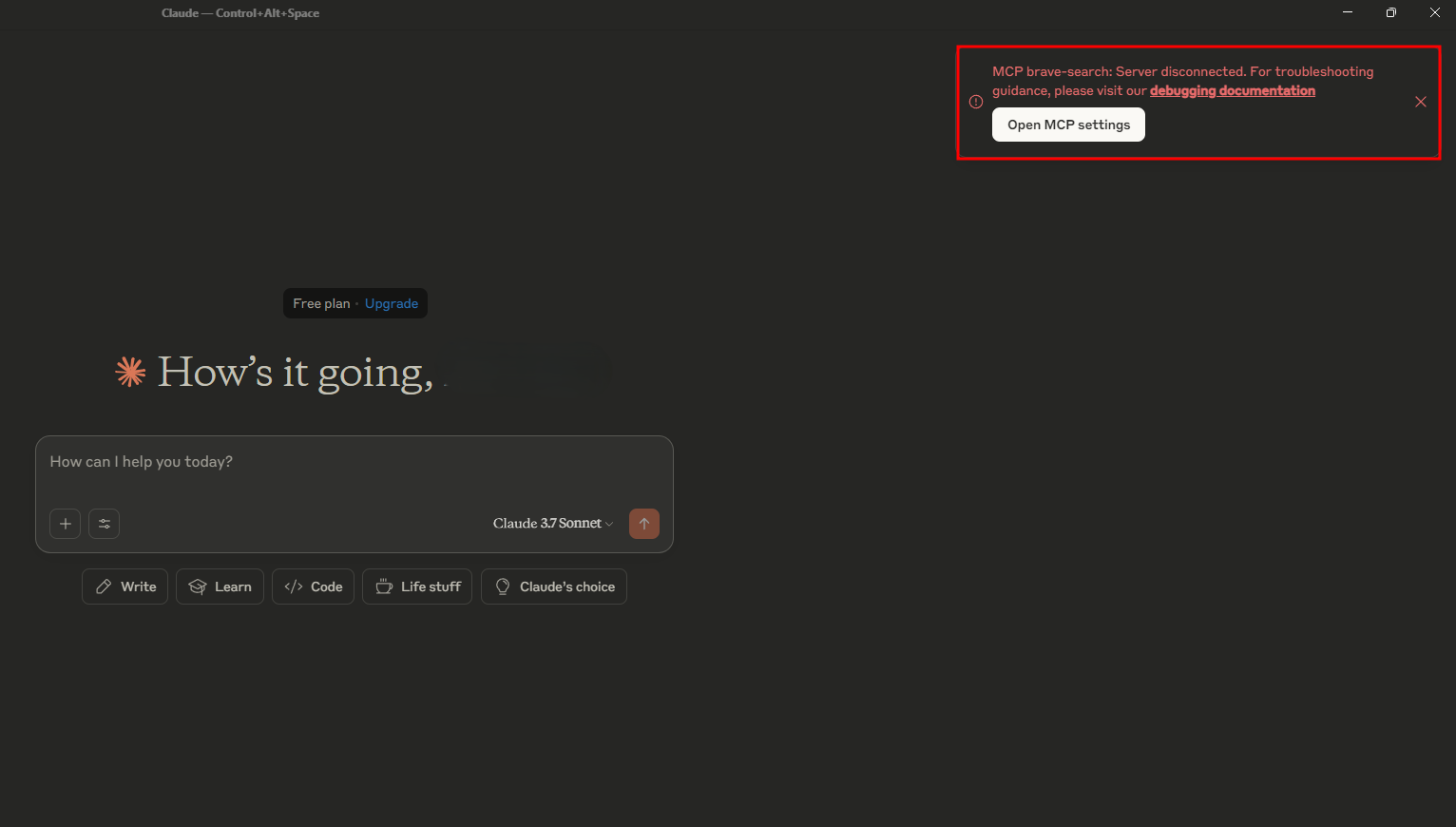
Task: Click the orange Claude starburst logo
Action: coord(130,372)
